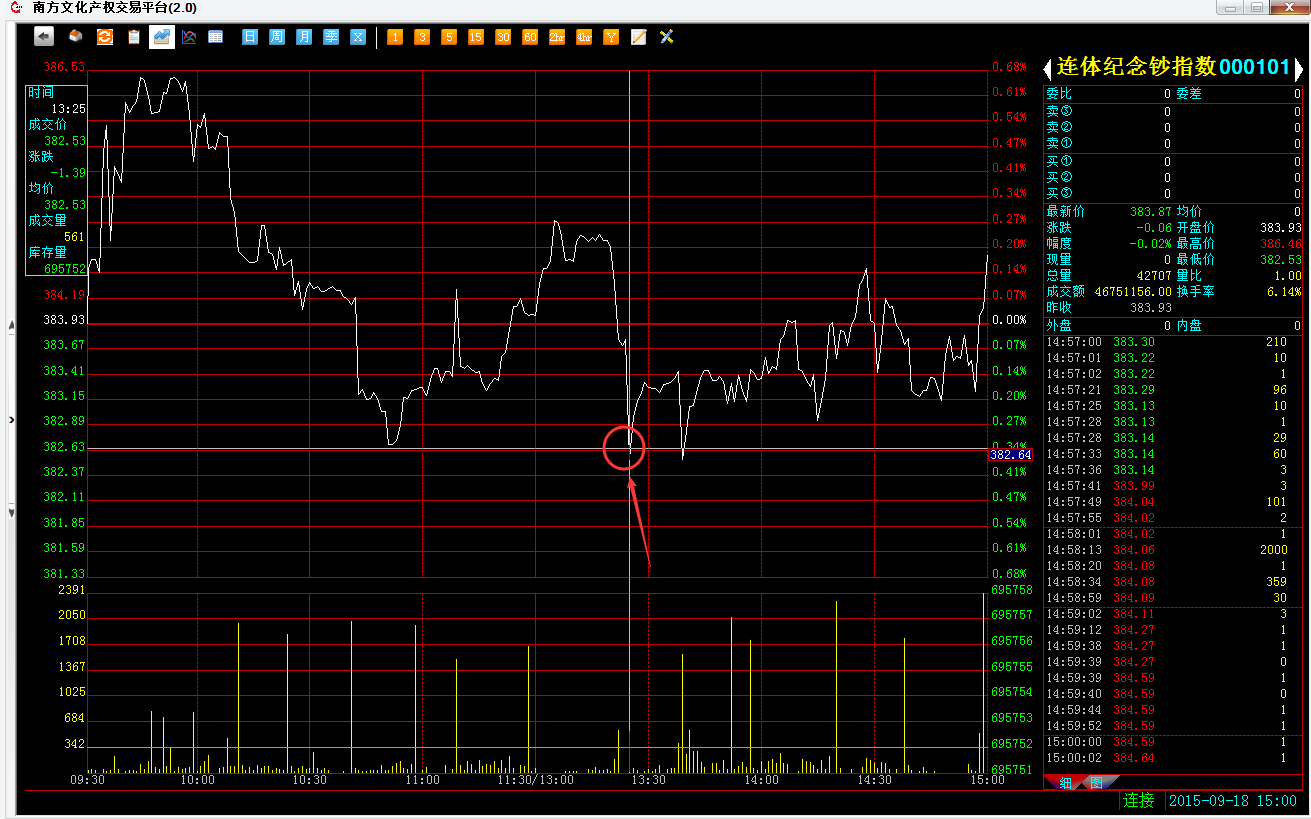Select the 15-minute period button
The width and height of the screenshot is (1311, 819).
coord(476,37)
